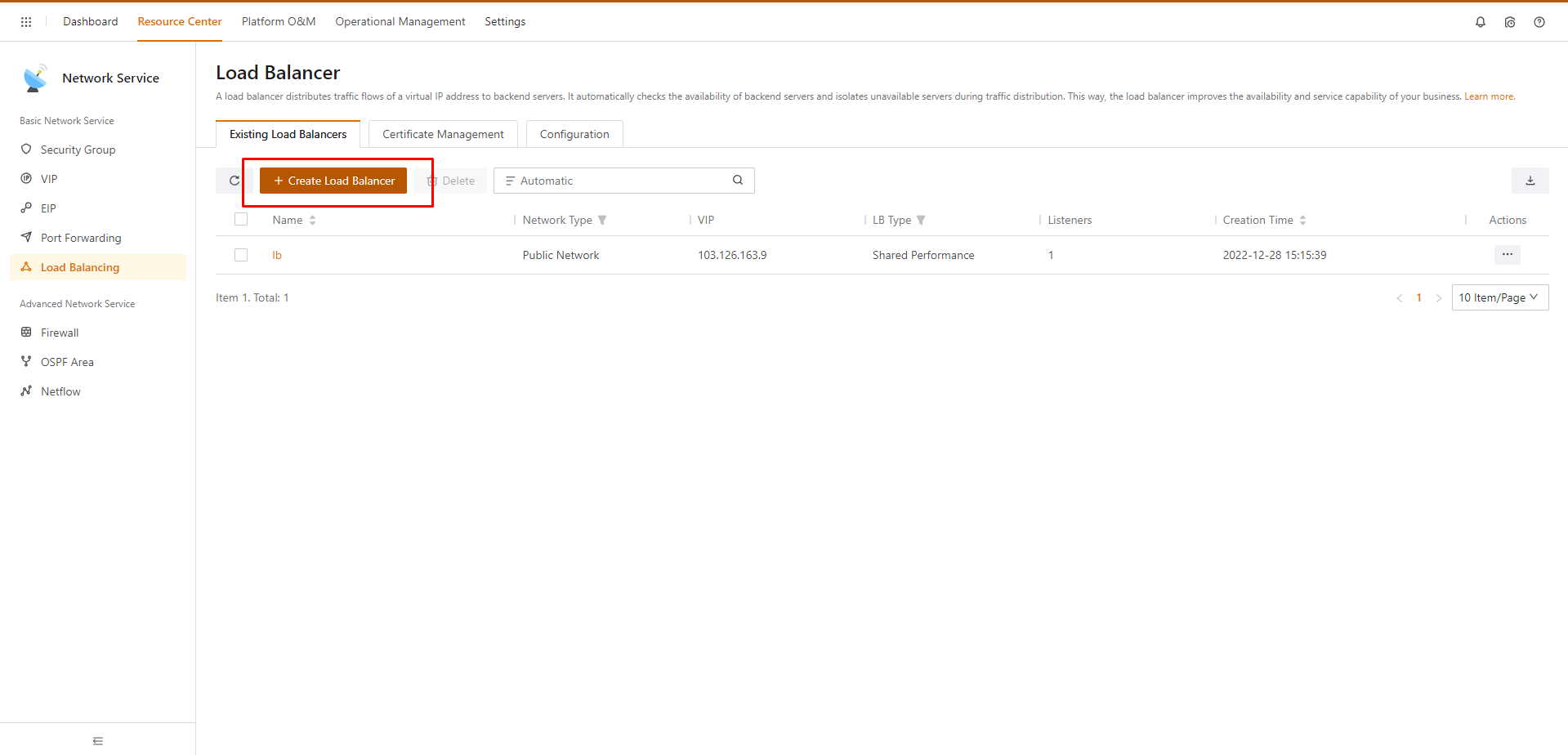Click Create Load Balancer button
This screenshot has height=755, width=1568.
pos(333,181)
